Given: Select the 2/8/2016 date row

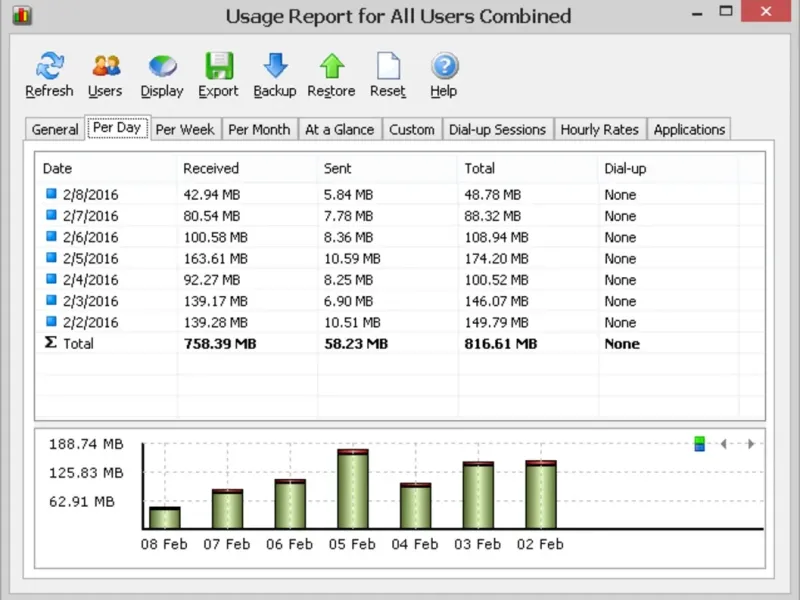Looking at the screenshot, I should (x=400, y=194).
